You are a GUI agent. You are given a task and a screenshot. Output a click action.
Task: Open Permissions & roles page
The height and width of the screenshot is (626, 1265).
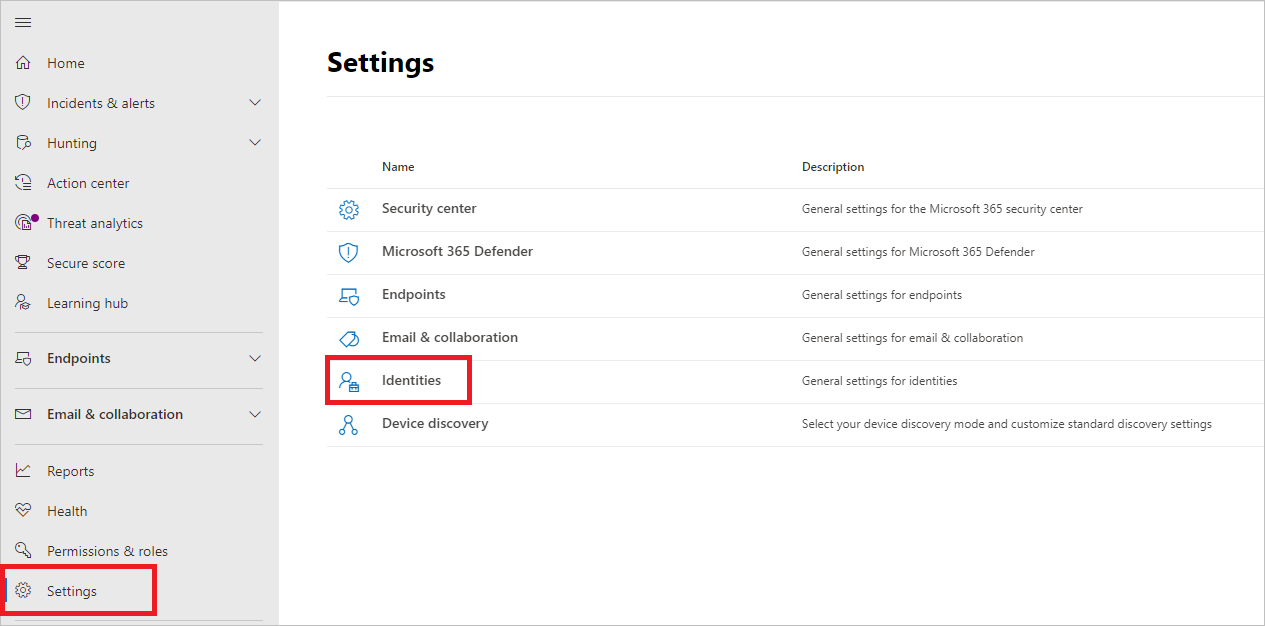[x=107, y=551]
